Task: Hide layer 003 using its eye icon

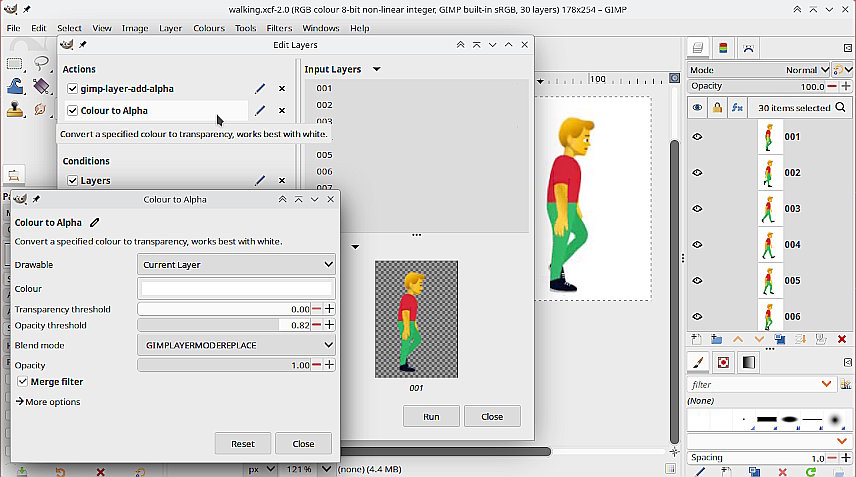Action: (697, 209)
